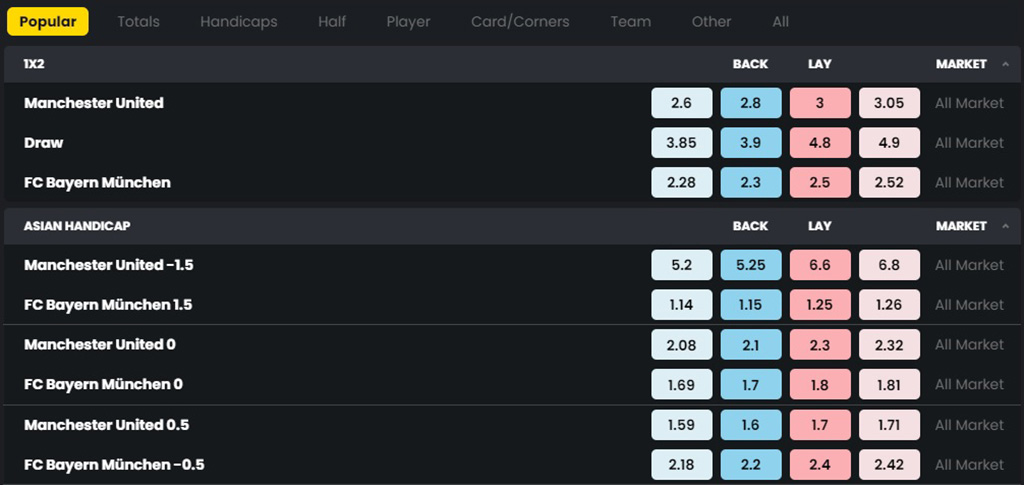Viewport: 1024px width, 485px height.
Task: Lay FC Bayern München -0.5 at 2.4
Action: [820, 465]
